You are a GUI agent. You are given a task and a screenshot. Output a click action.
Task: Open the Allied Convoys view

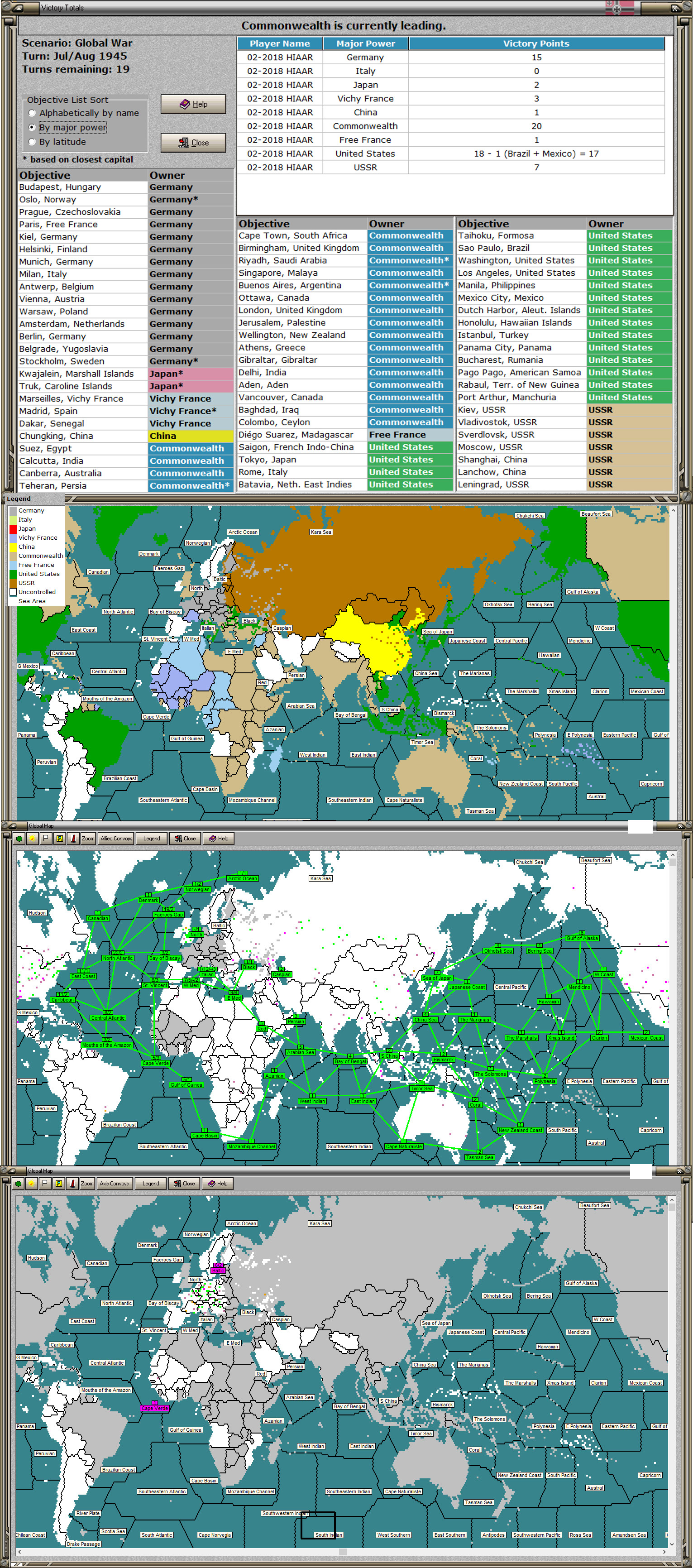click(116, 838)
